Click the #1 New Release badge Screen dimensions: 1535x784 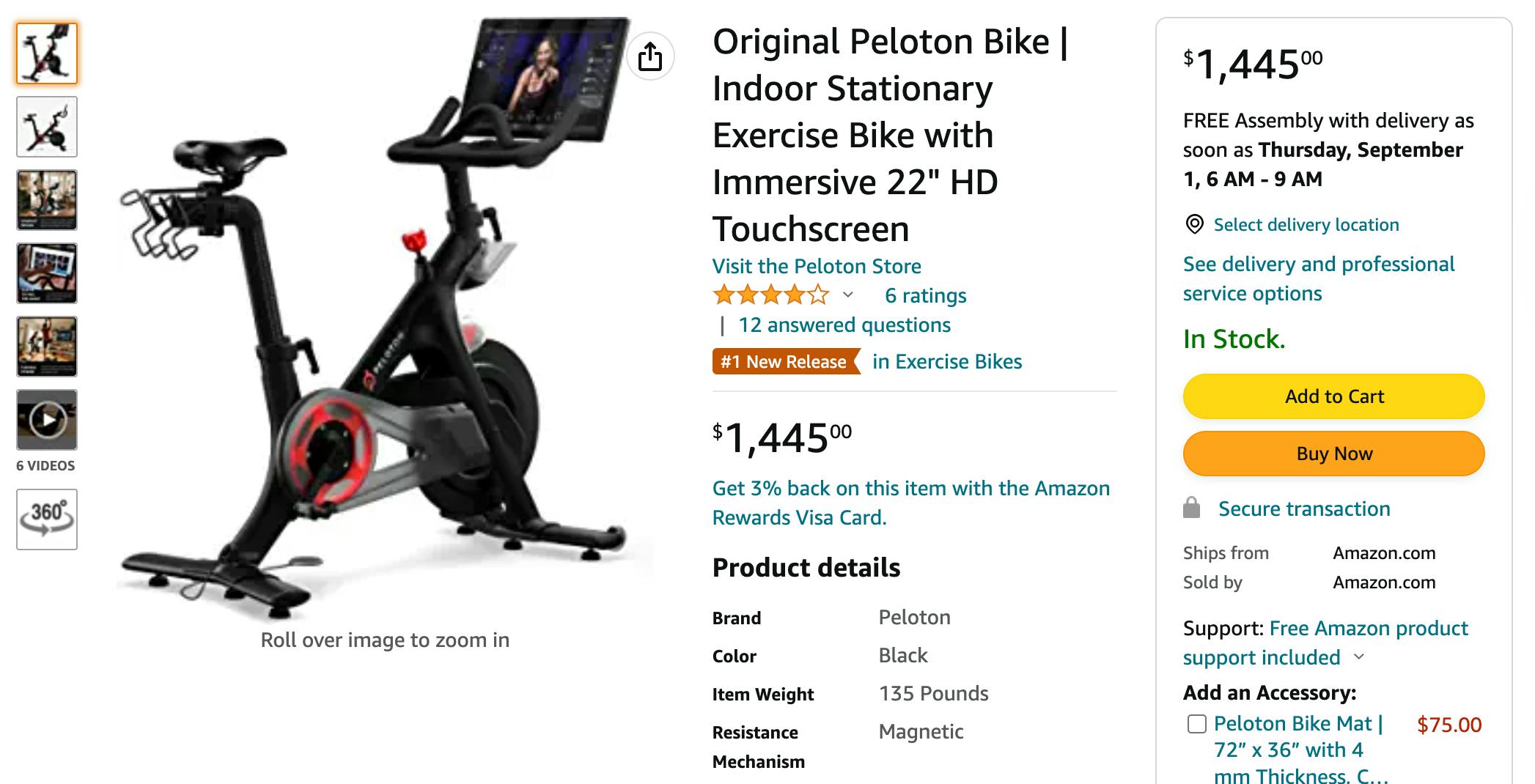tap(784, 361)
